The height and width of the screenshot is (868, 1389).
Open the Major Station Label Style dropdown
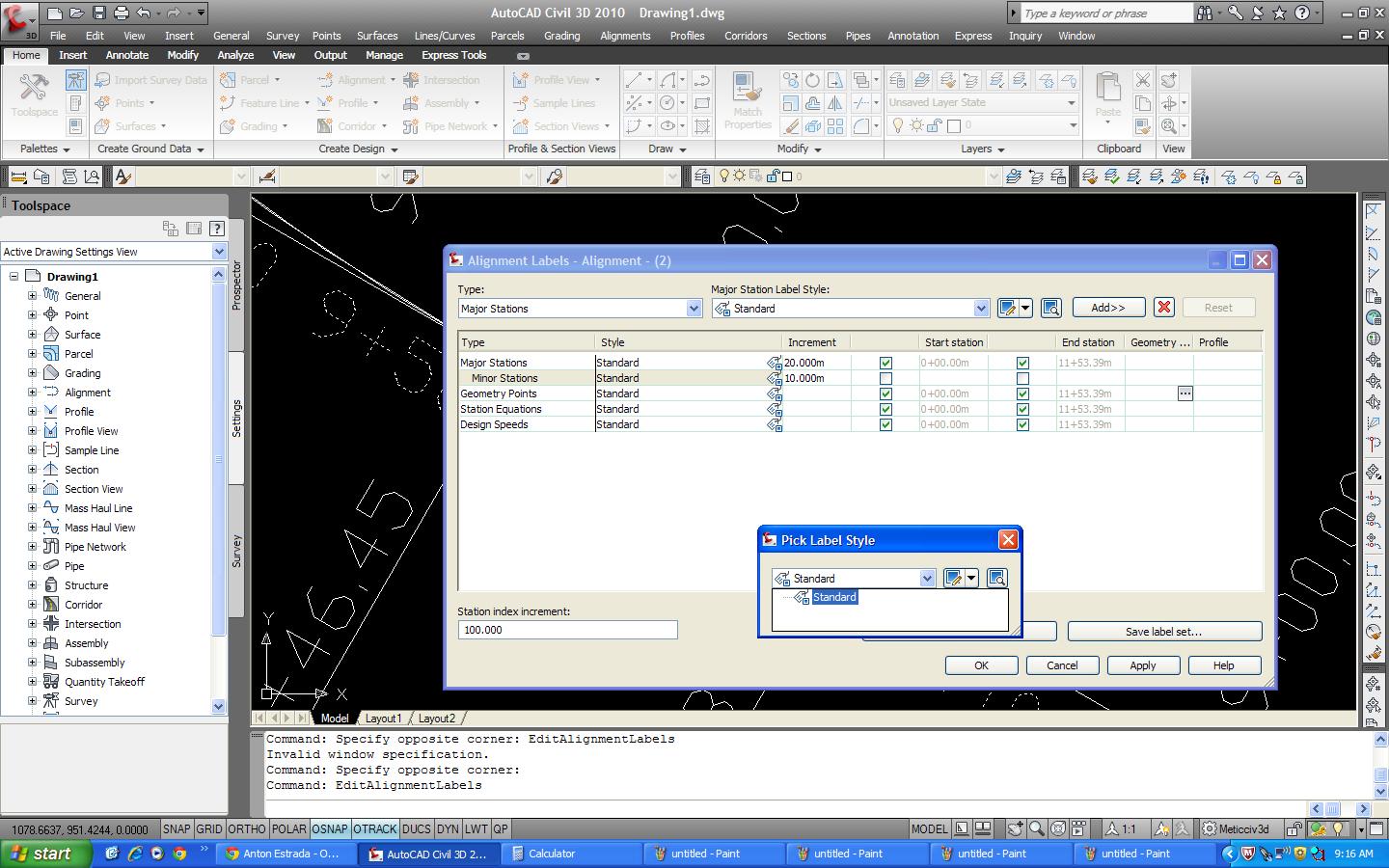click(981, 309)
